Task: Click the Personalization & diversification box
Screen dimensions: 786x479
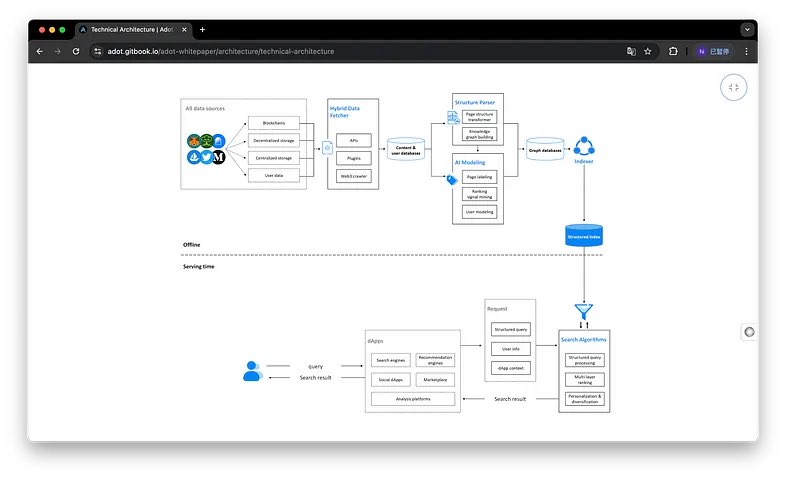Action: click(585, 399)
